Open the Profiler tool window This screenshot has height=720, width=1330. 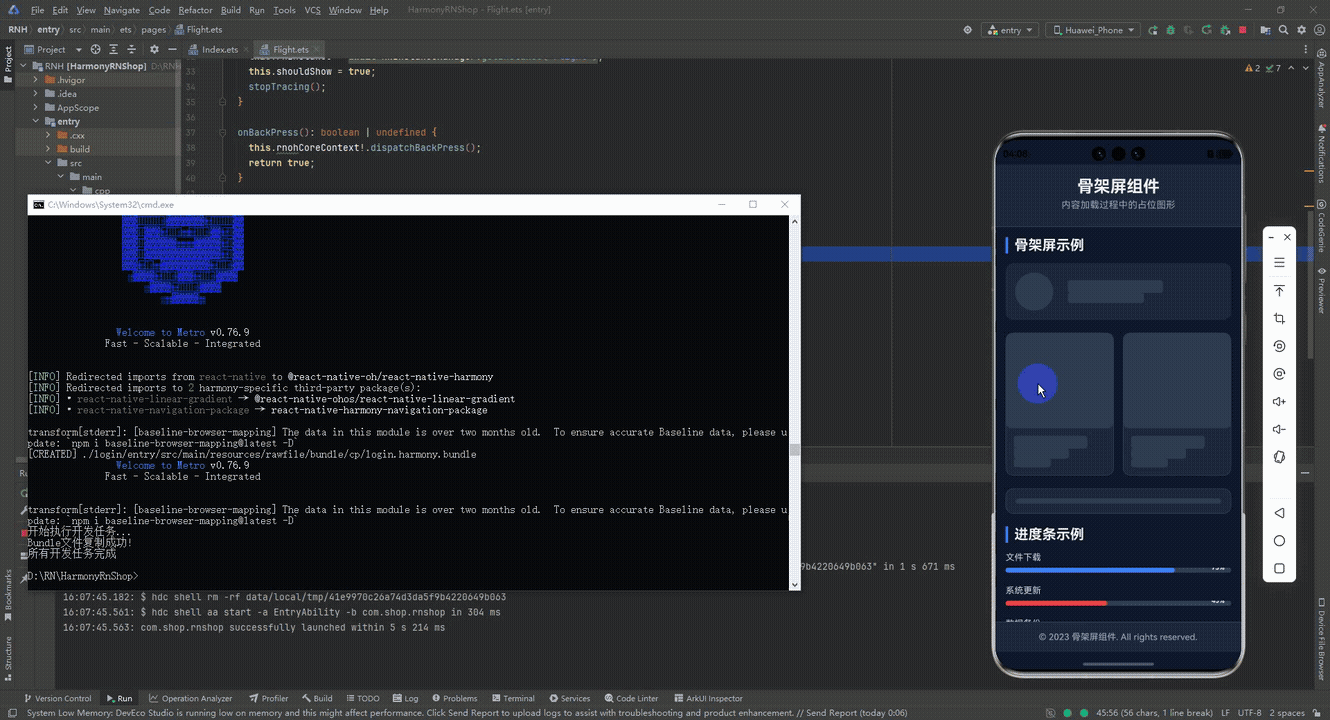(268, 698)
